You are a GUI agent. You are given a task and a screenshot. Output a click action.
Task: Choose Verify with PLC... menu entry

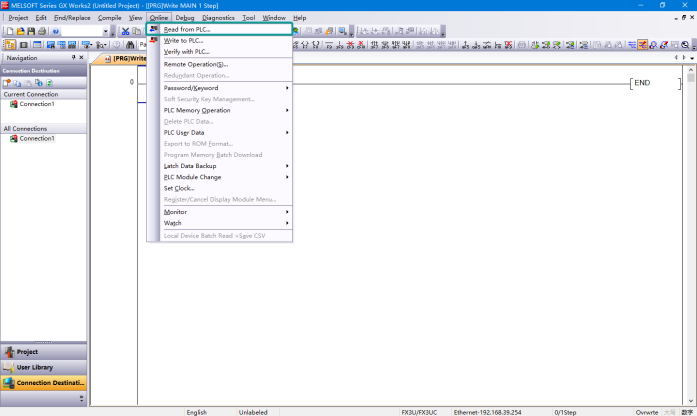(x=219, y=52)
